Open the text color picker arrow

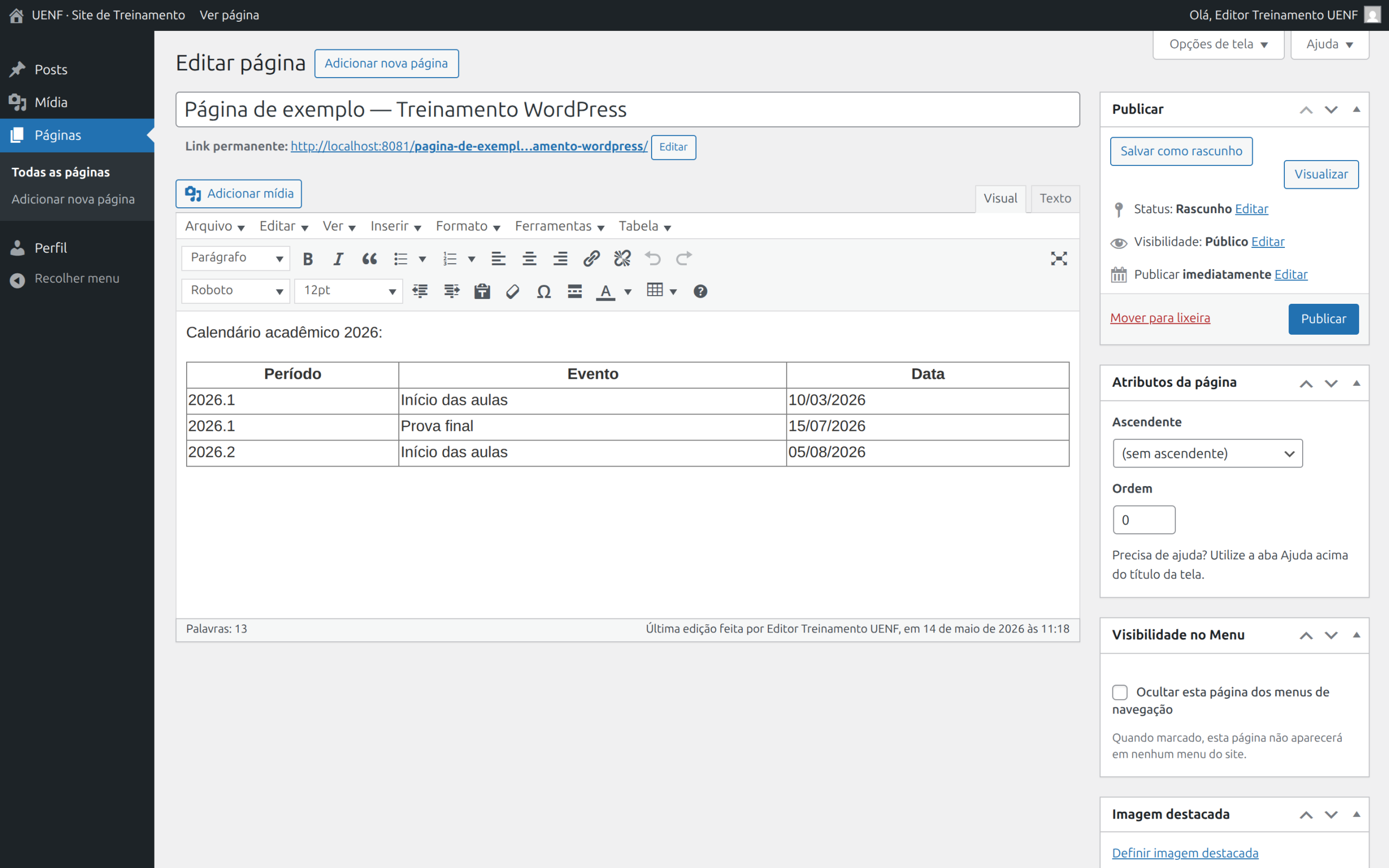628,292
